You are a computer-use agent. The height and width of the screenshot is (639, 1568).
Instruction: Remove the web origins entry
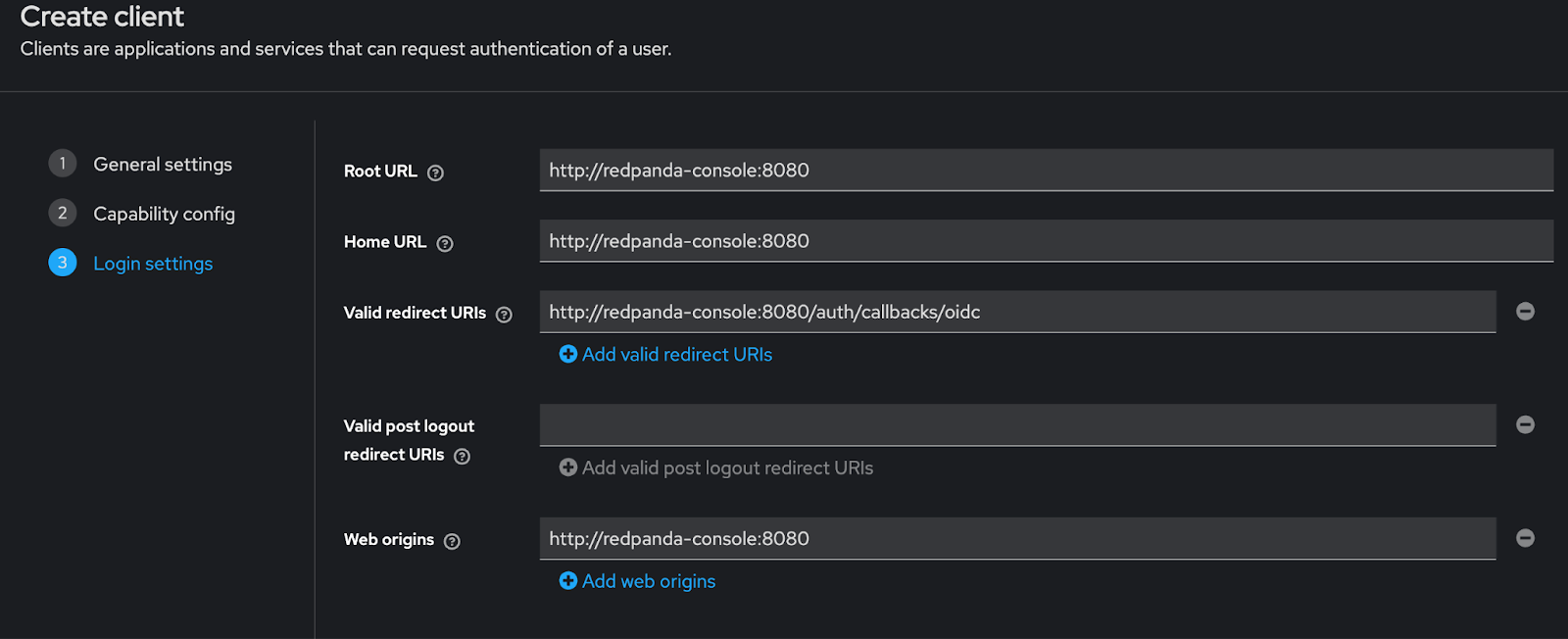click(x=1525, y=538)
